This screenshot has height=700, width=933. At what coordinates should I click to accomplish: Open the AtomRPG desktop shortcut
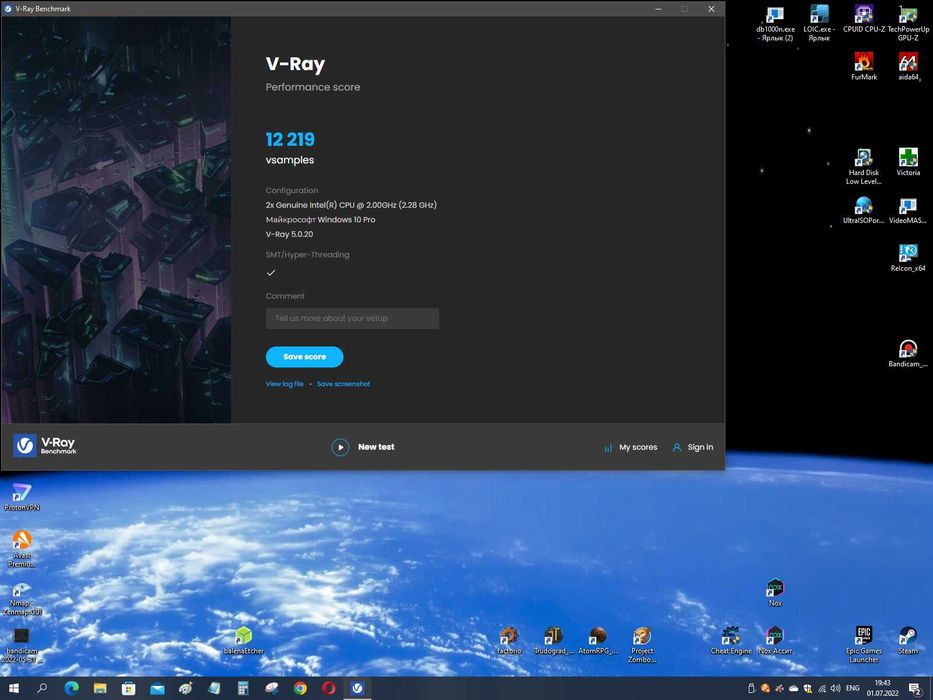[597, 641]
